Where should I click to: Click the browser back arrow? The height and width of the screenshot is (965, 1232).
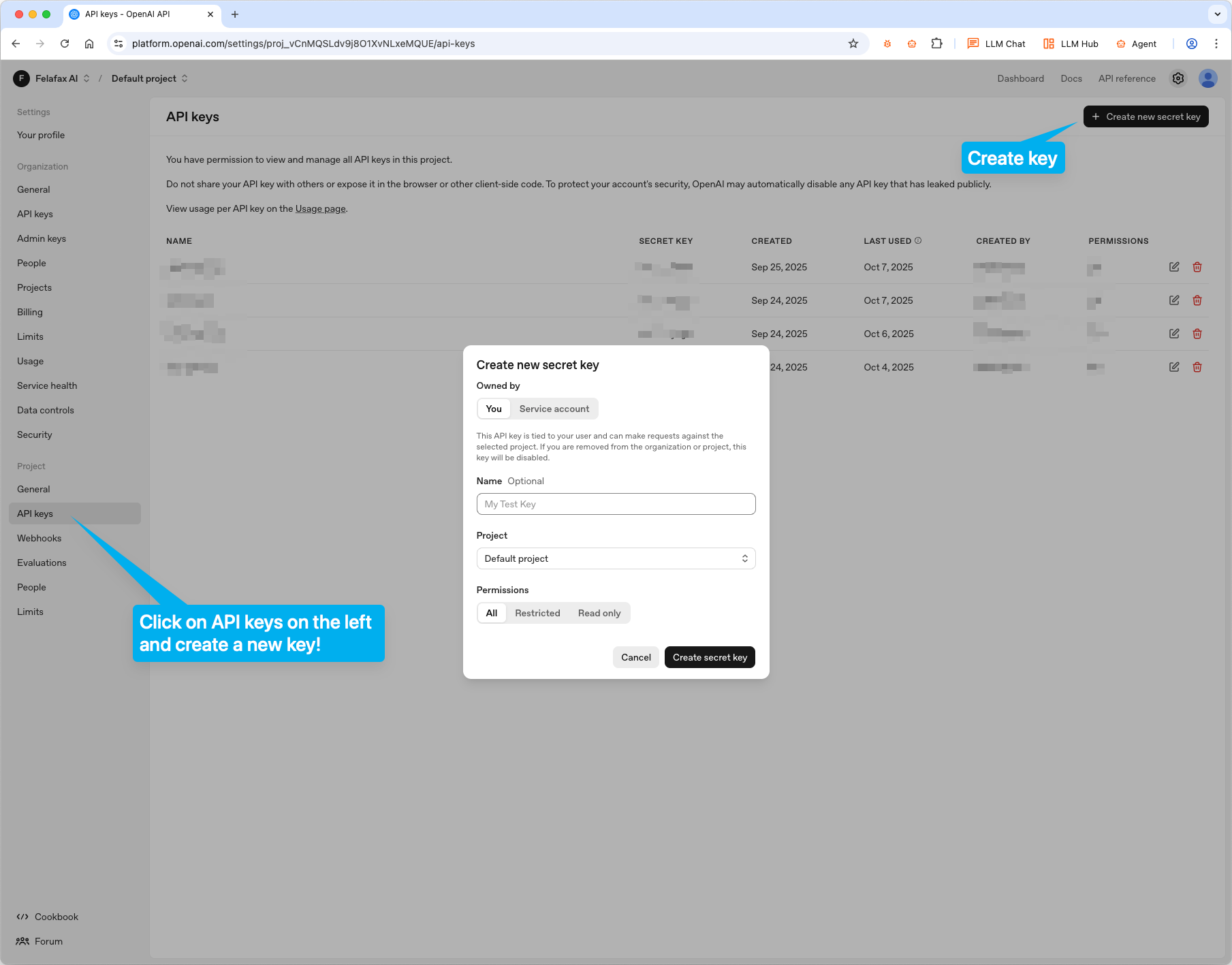point(16,44)
